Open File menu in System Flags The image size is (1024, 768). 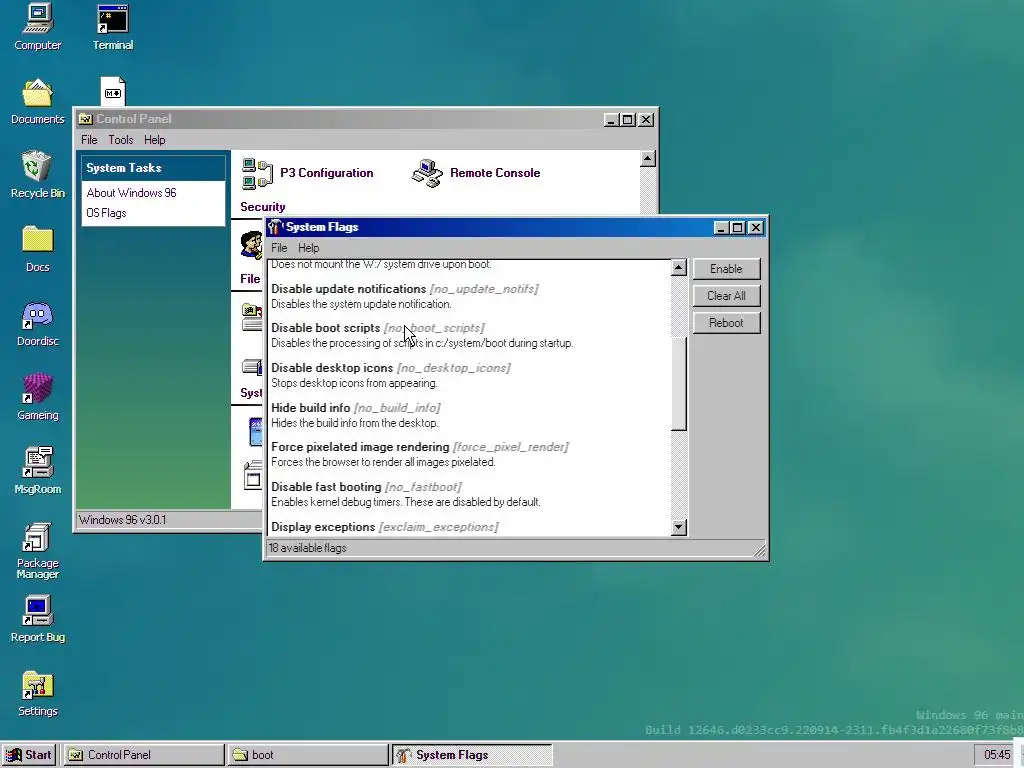pos(279,248)
